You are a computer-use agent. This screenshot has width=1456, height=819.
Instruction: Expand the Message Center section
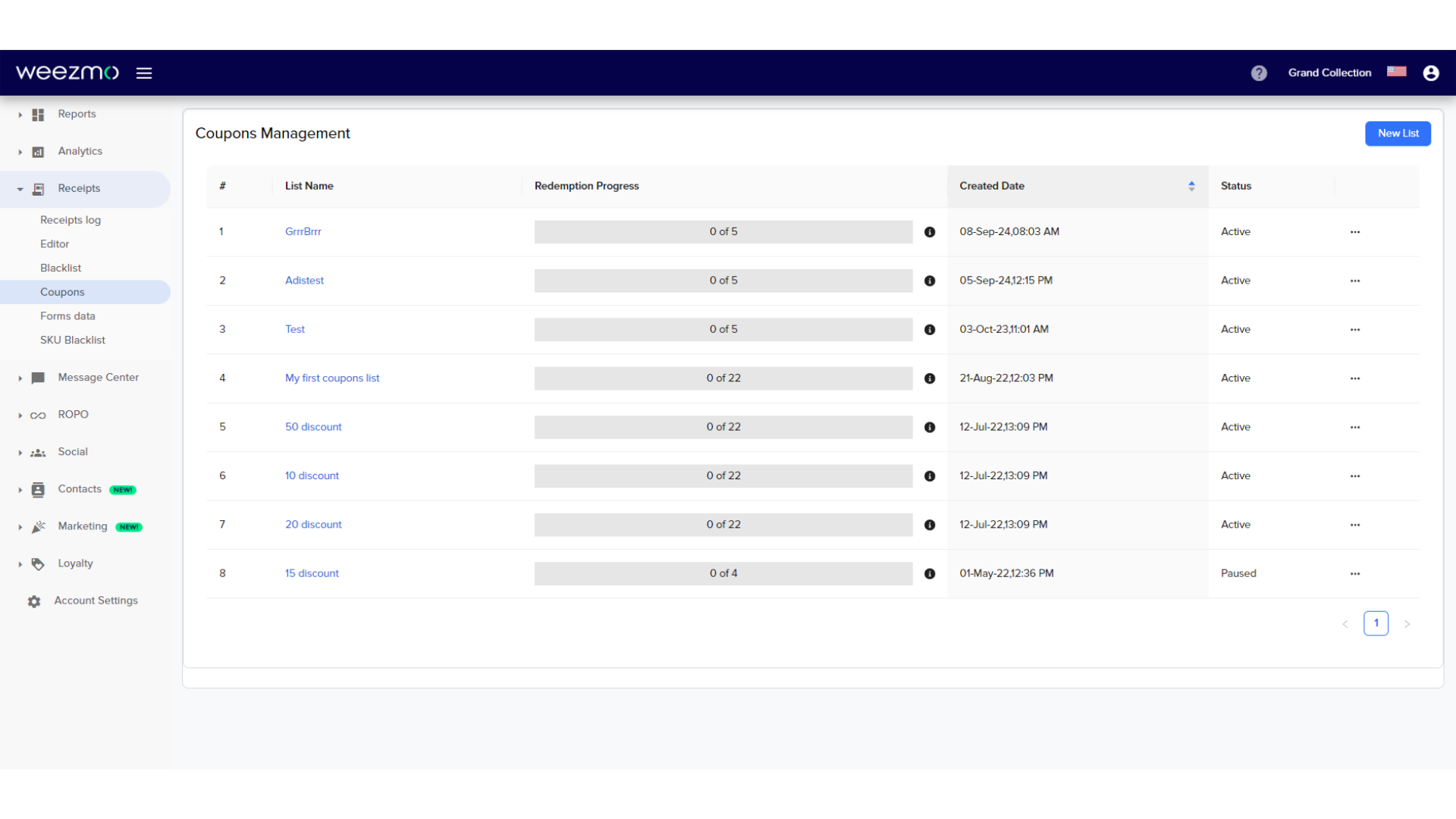[19, 377]
